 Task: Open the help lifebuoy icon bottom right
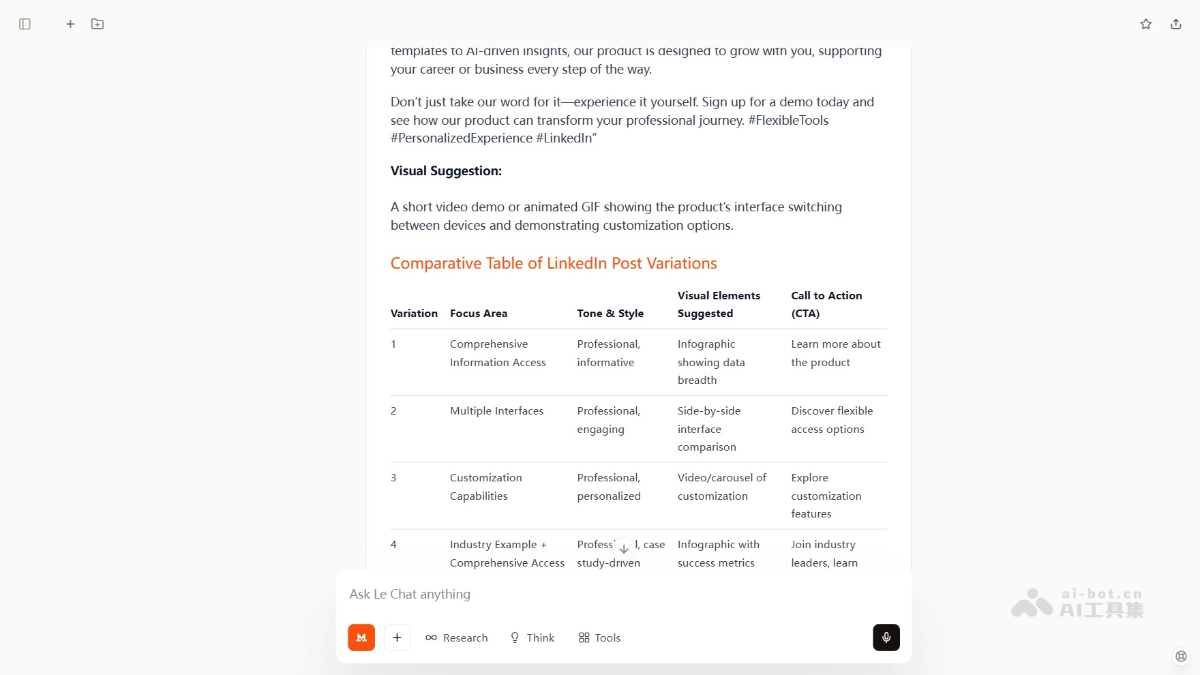pyautogui.click(x=1181, y=656)
